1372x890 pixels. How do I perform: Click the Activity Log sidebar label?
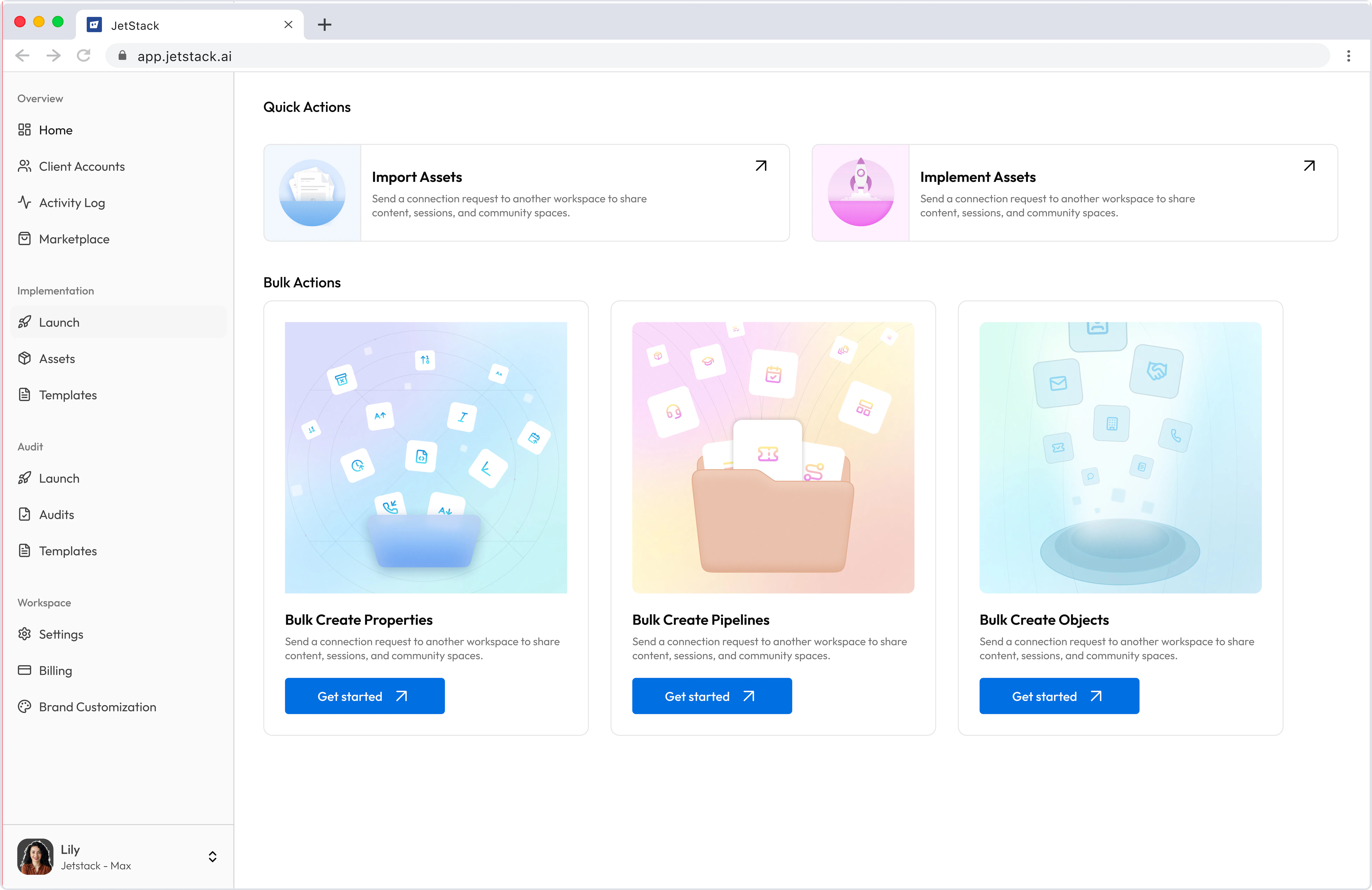click(72, 203)
